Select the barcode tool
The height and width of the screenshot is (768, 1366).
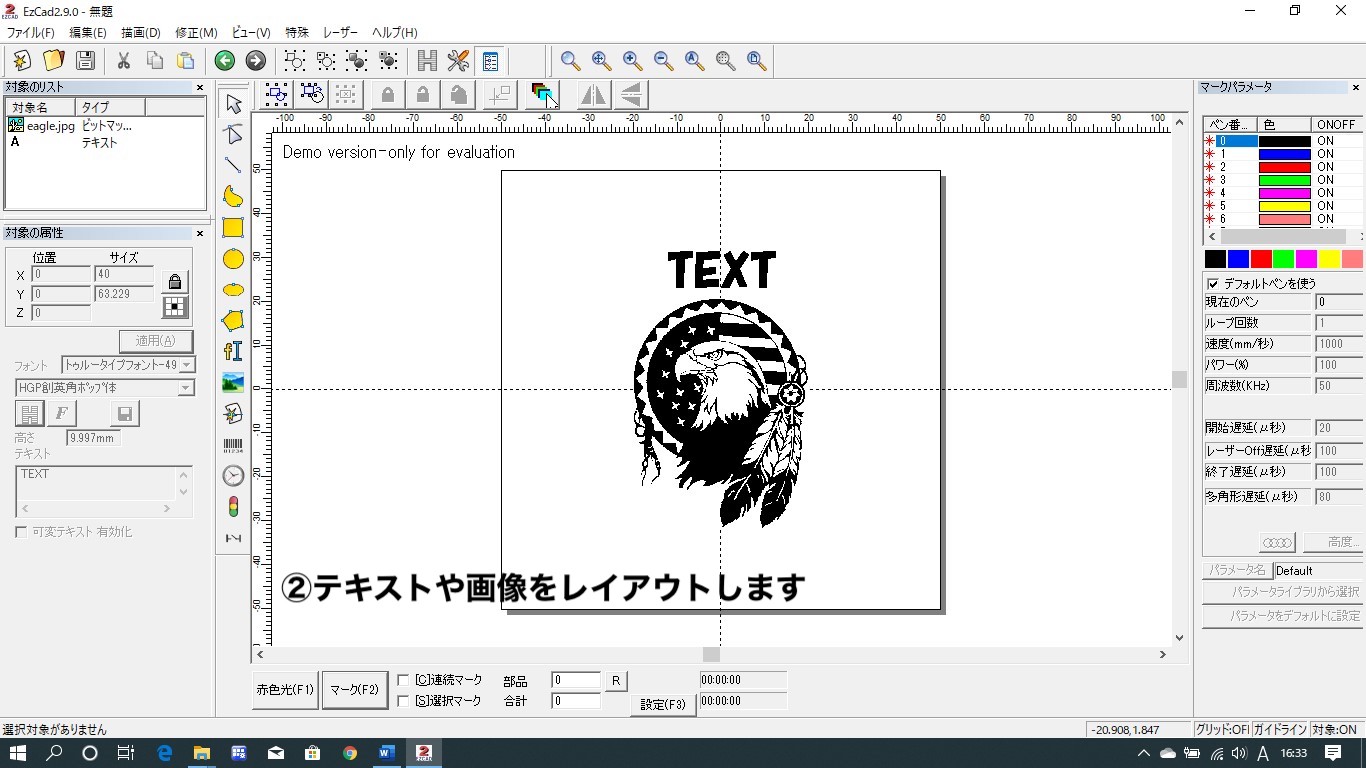233,445
